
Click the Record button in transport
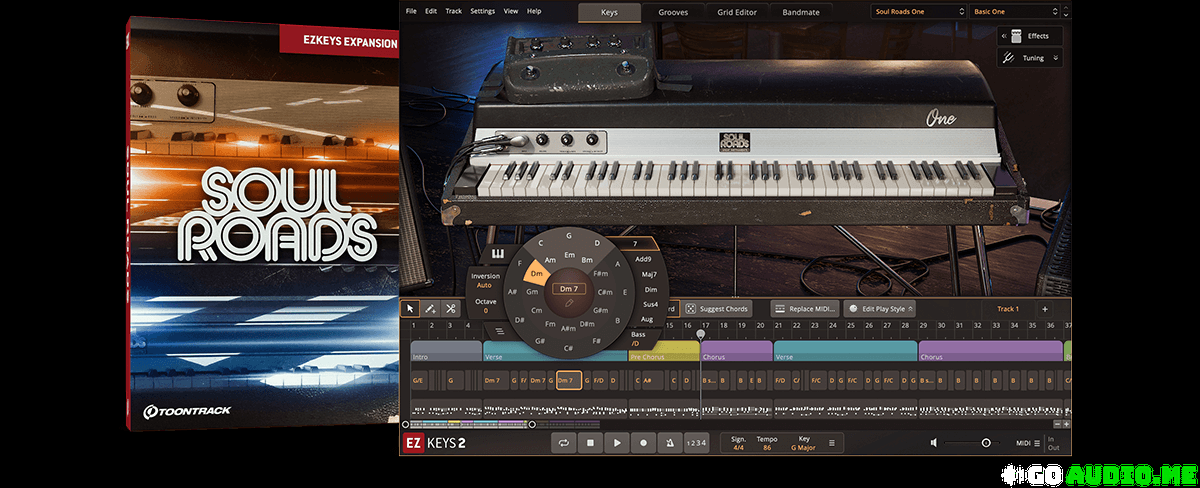pyautogui.click(x=643, y=443)
